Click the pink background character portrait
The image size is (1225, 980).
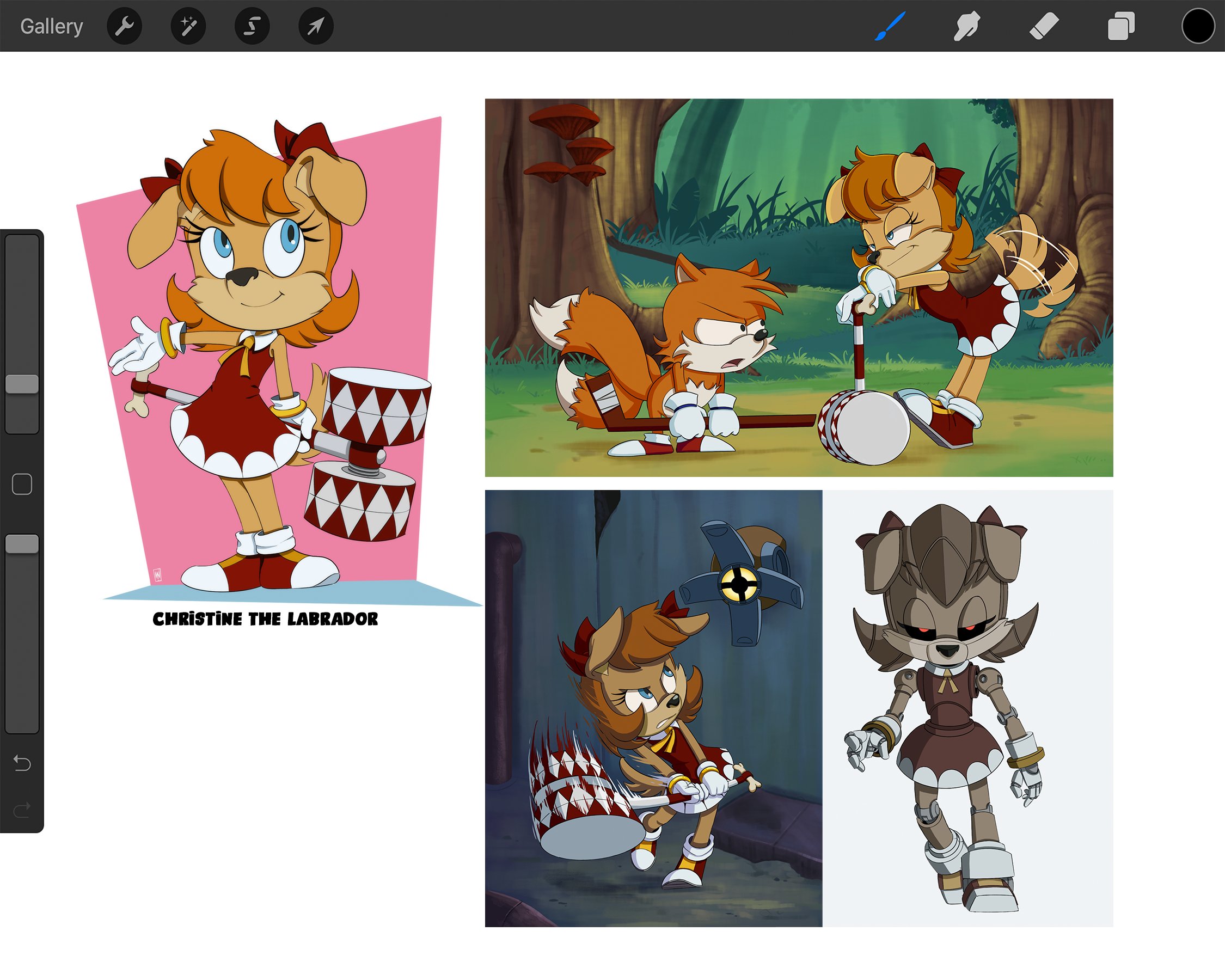pyautogui.click(x=267, y=352)
